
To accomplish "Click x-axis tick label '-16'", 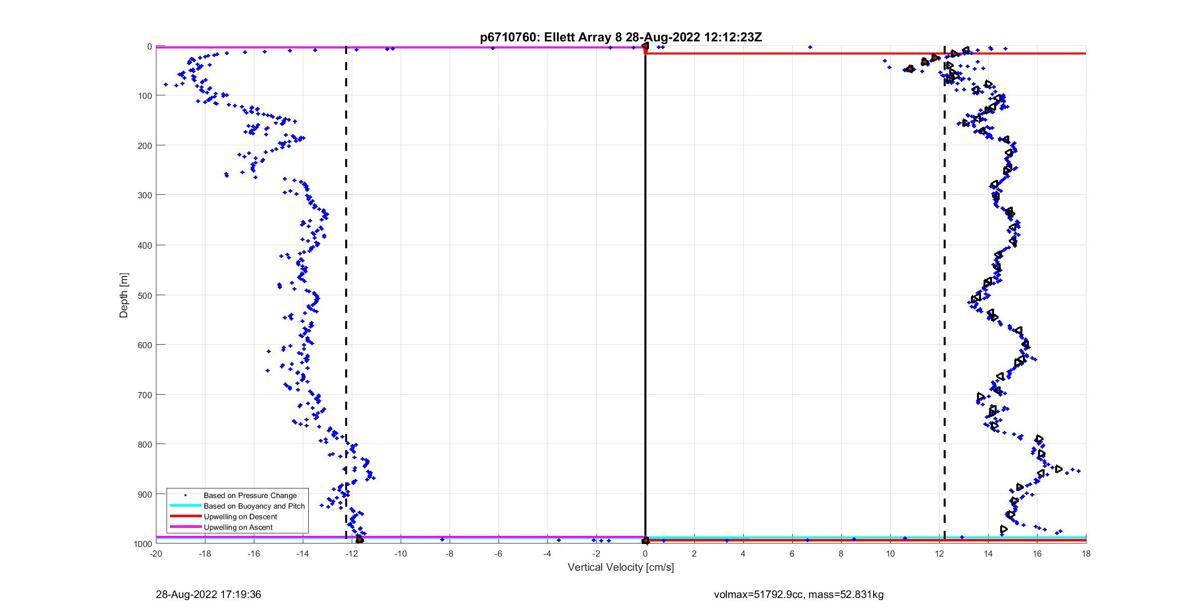I will coord(254,553).
